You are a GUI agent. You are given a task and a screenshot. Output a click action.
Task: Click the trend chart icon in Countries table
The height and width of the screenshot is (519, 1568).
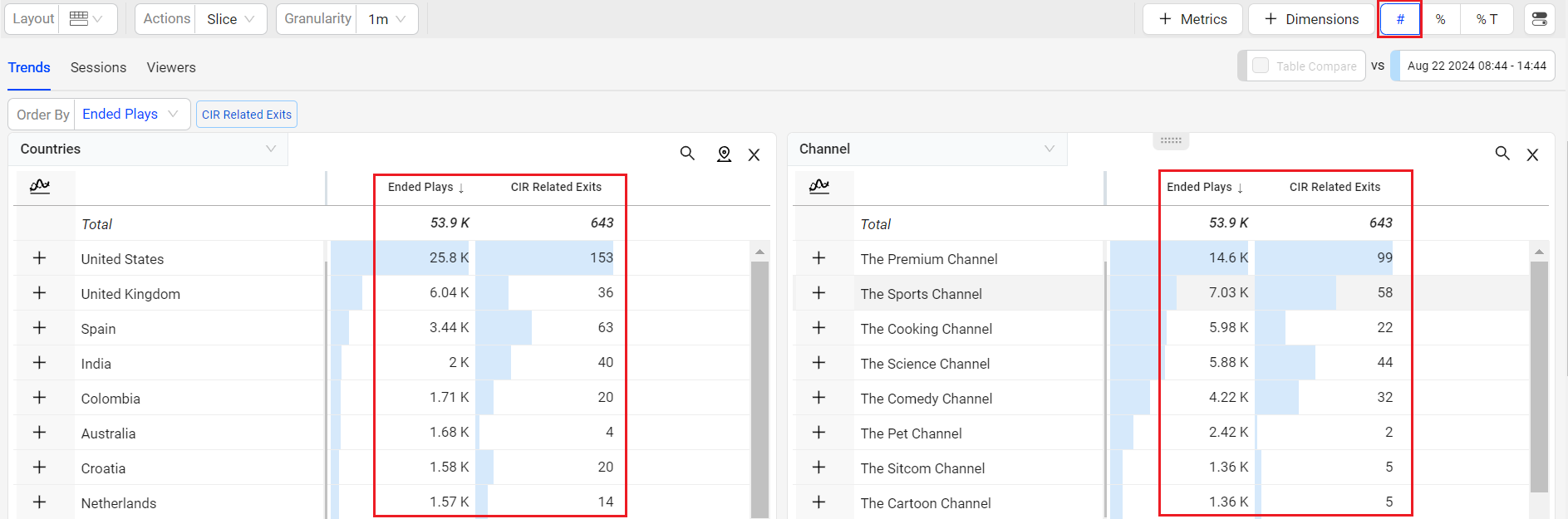(x=40, y=186)
